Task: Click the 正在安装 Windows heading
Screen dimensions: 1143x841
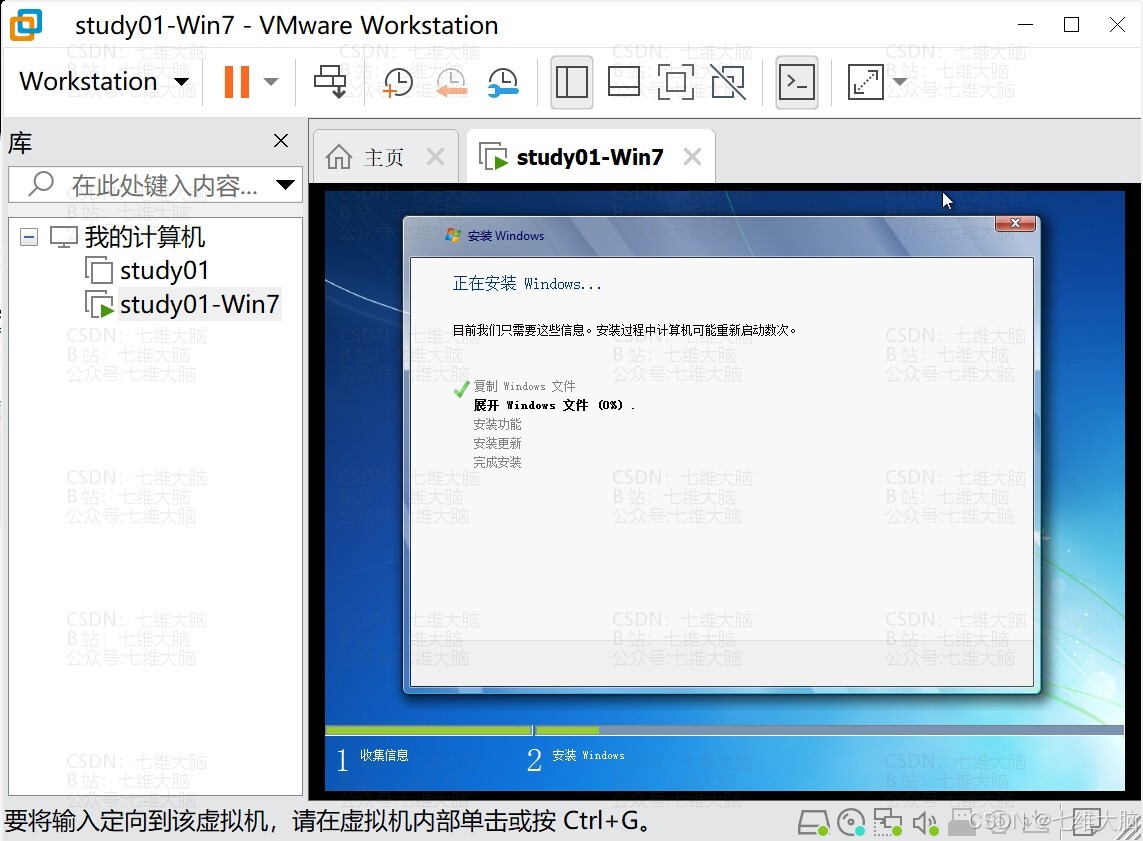Action: tap(526, 283)
